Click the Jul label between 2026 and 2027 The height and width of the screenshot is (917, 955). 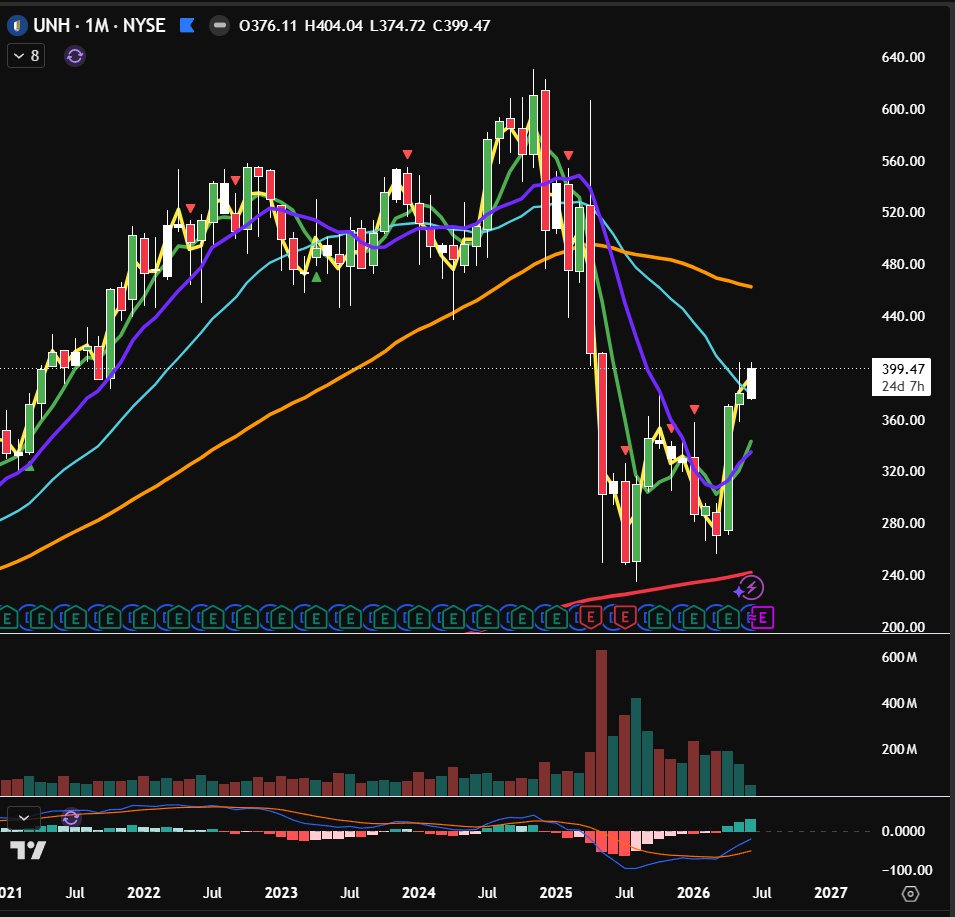(762, 893)
